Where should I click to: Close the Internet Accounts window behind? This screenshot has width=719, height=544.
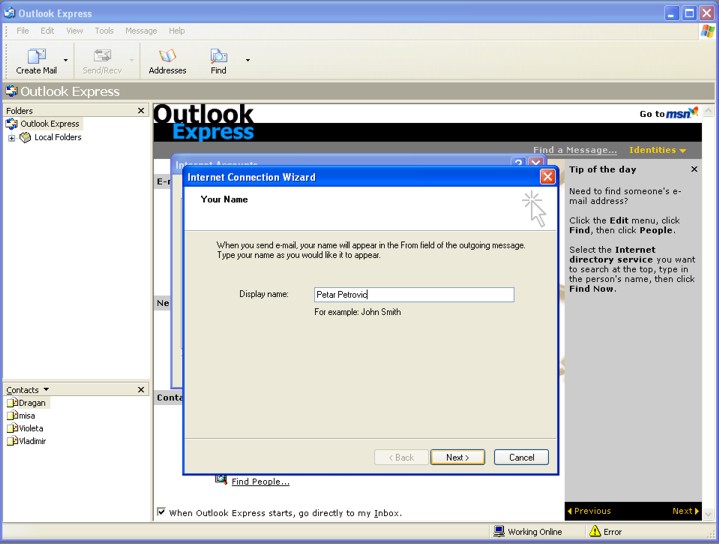535,162
